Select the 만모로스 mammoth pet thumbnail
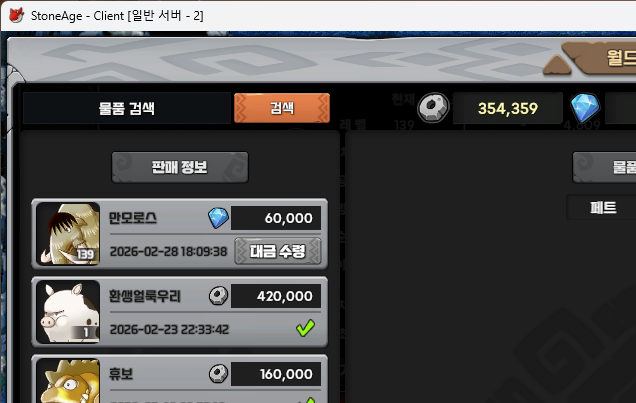Viewport: 636px width, 403px height. pos(68,234)
